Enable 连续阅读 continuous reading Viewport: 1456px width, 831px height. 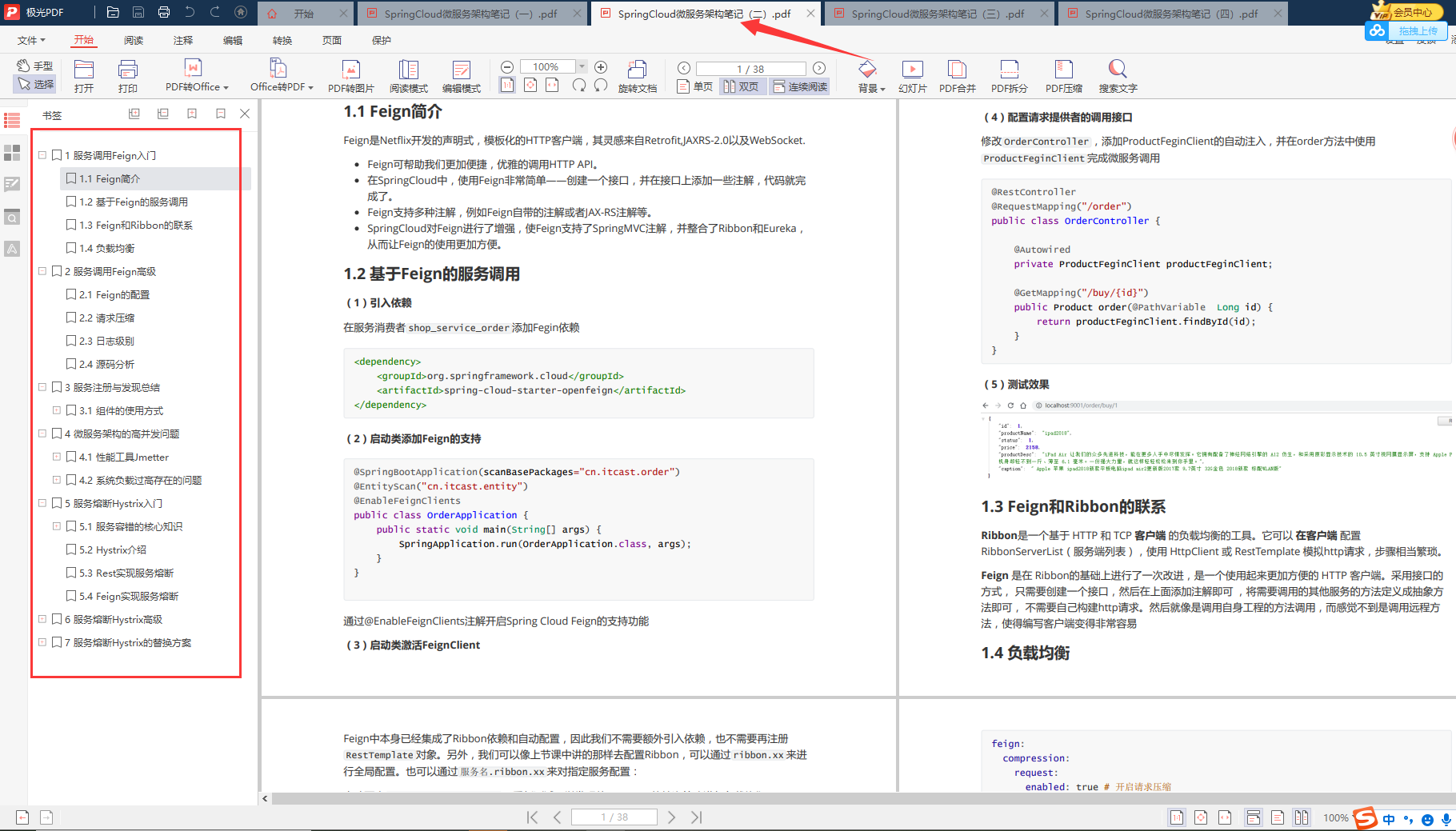point(800,86)
